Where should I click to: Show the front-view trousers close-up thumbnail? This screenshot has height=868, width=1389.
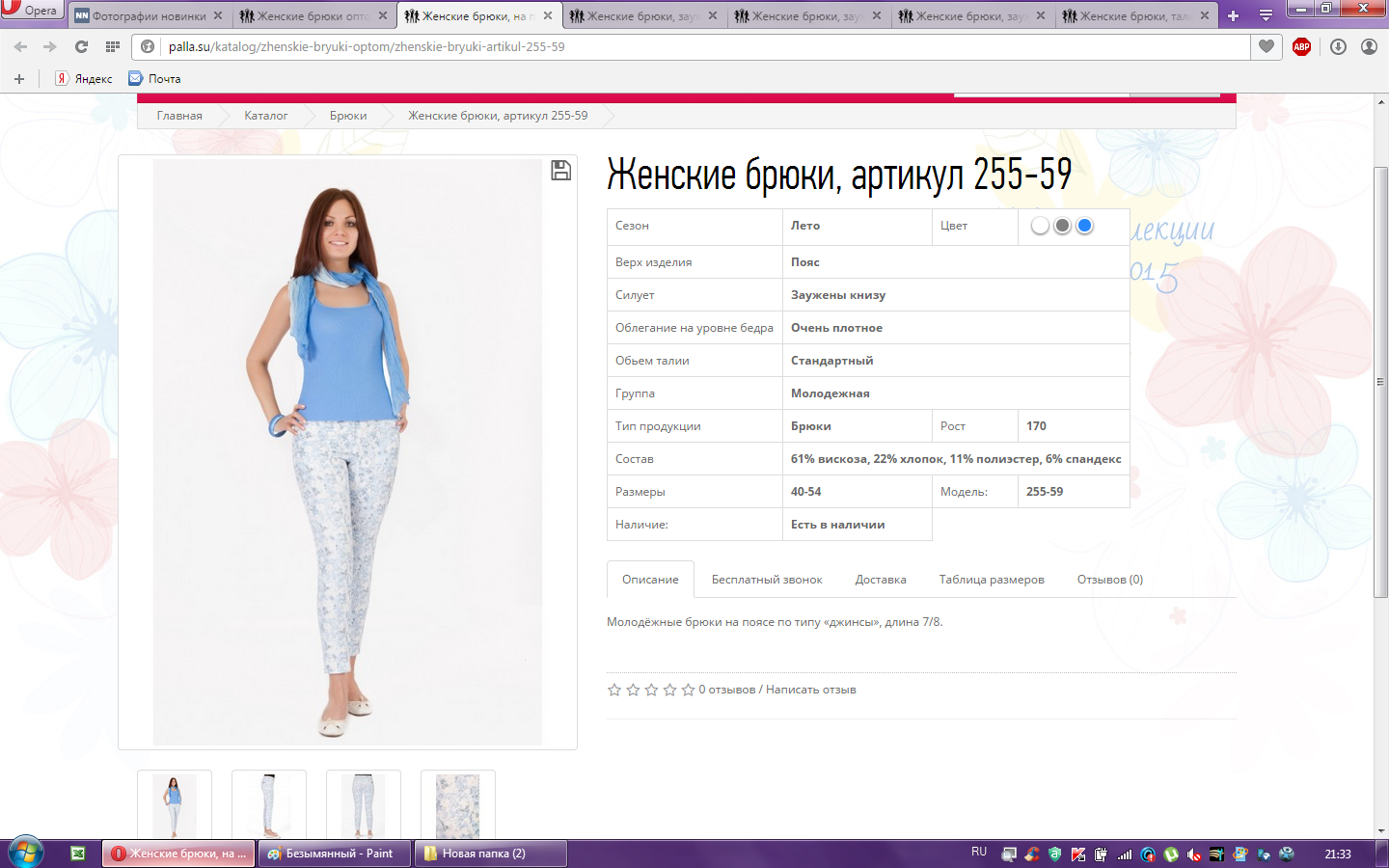(x=364, y=806)
